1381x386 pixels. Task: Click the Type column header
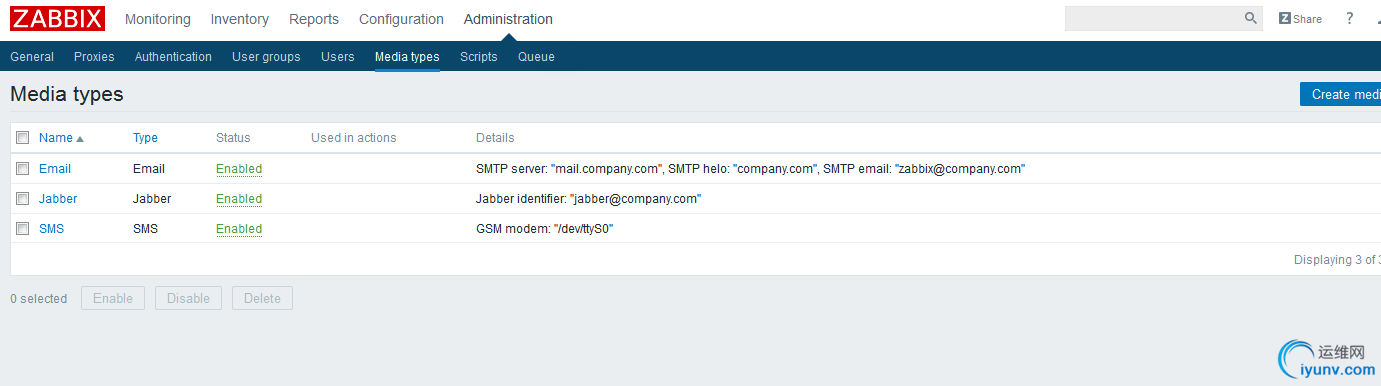(x=145, y=138)
